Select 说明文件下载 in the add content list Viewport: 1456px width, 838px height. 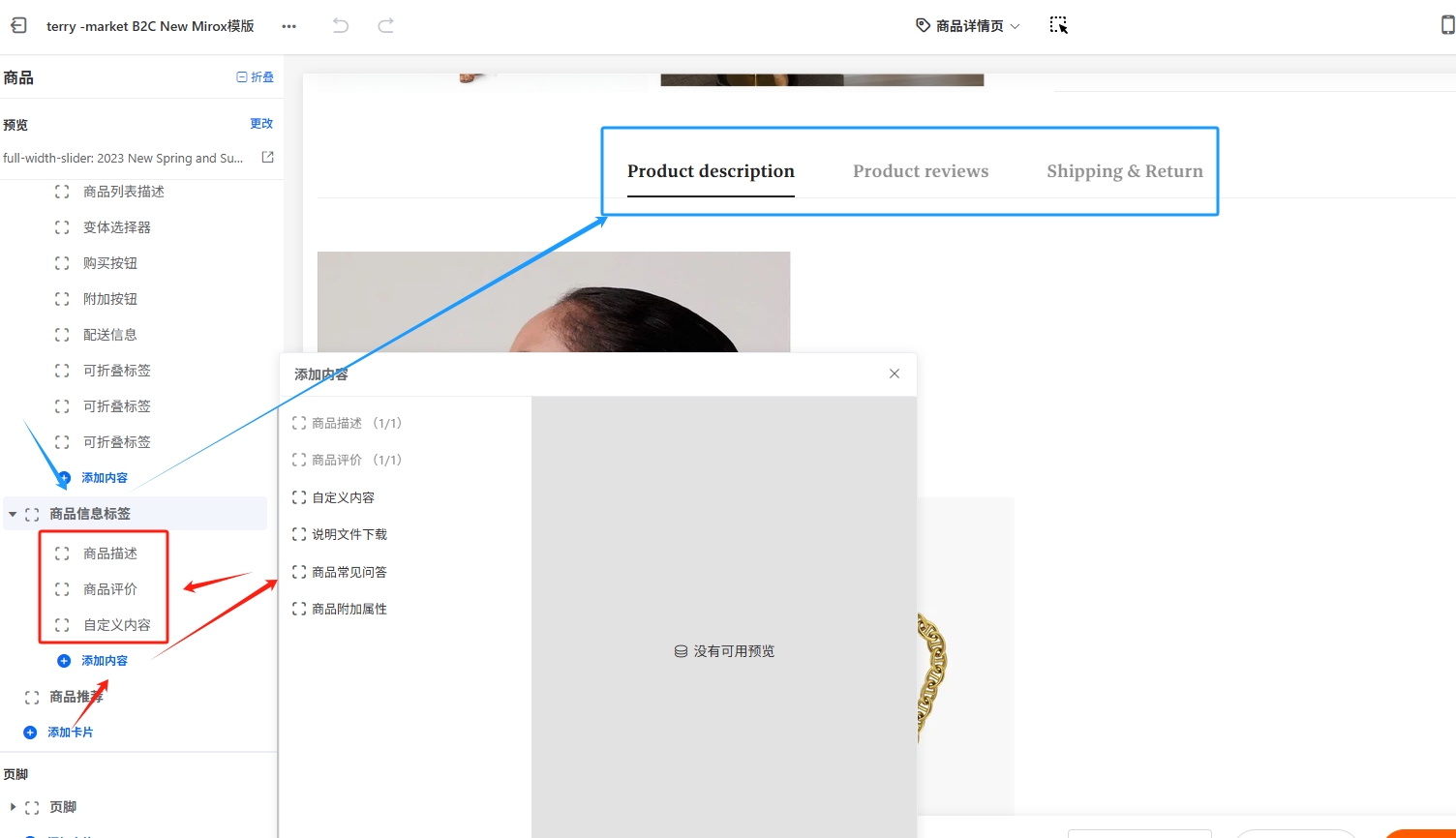pos(349,534)
